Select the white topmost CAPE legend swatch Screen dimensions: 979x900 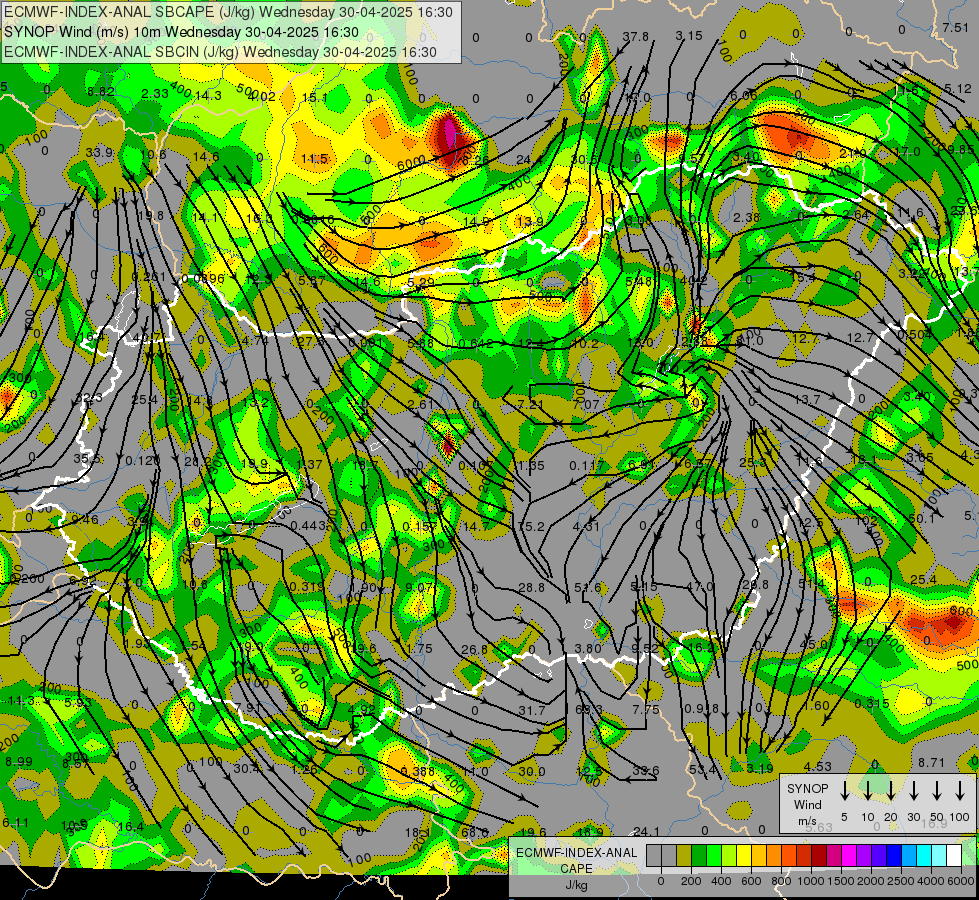953,855
